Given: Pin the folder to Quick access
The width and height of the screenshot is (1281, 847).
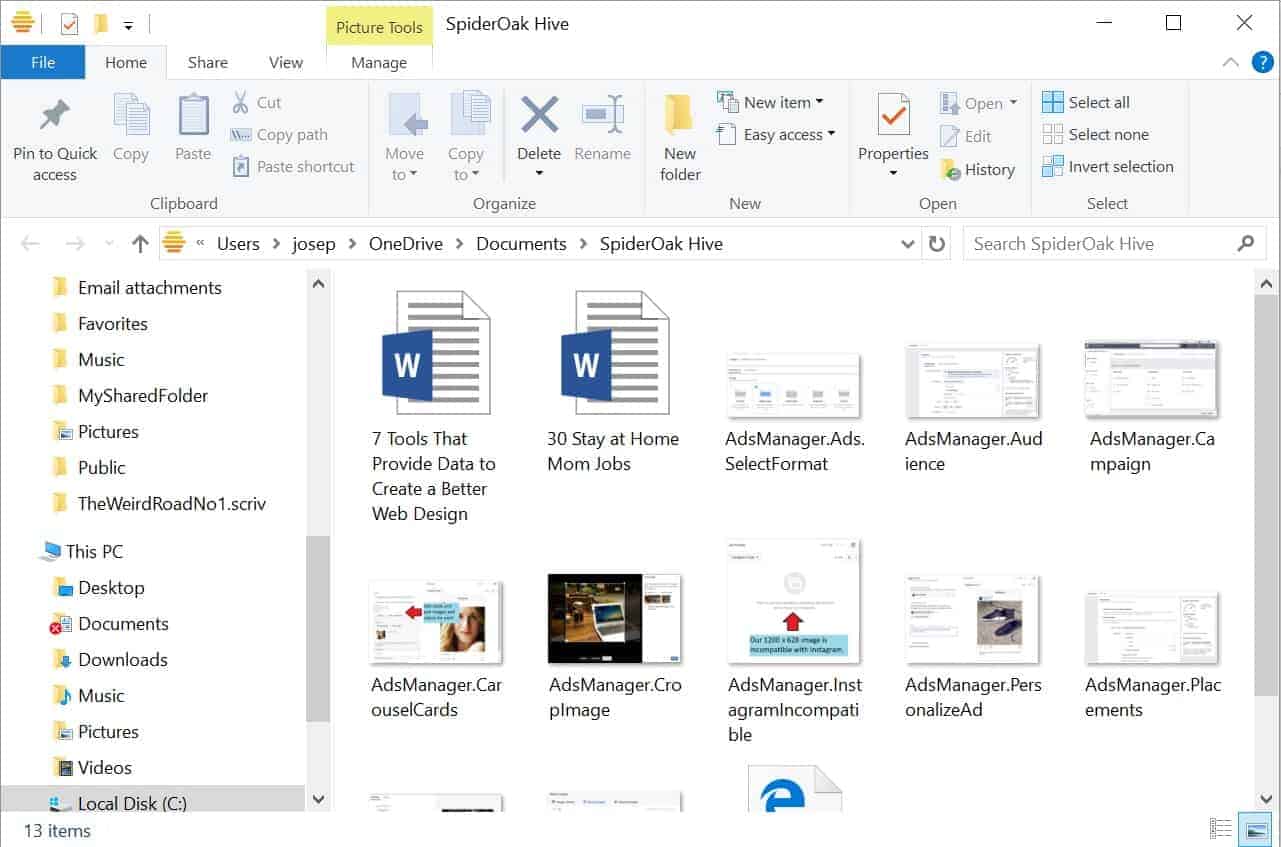Looking at the screenshot, I should (x=55, y=140).
